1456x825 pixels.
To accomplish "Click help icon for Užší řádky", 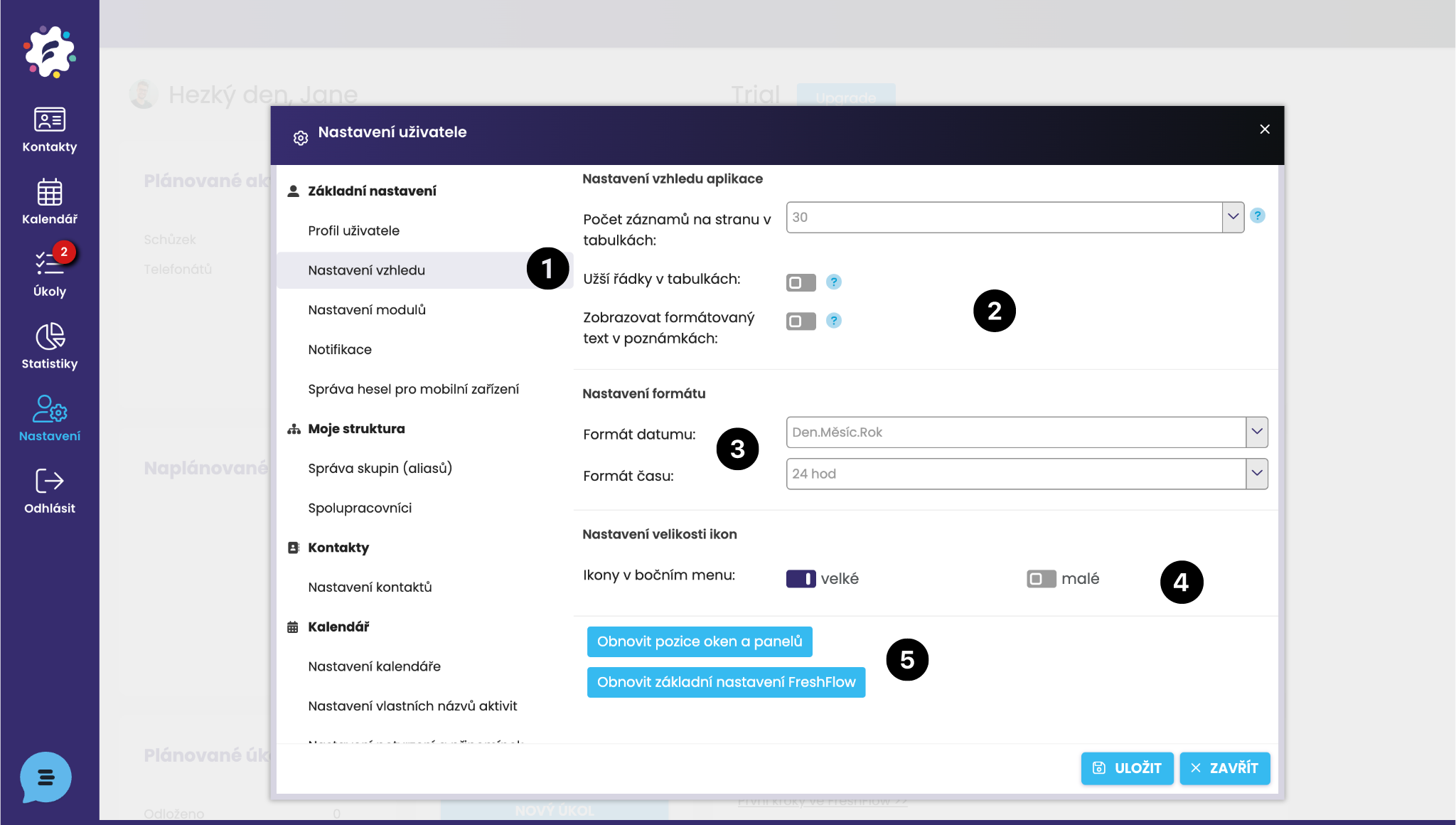I will point(833,282).
